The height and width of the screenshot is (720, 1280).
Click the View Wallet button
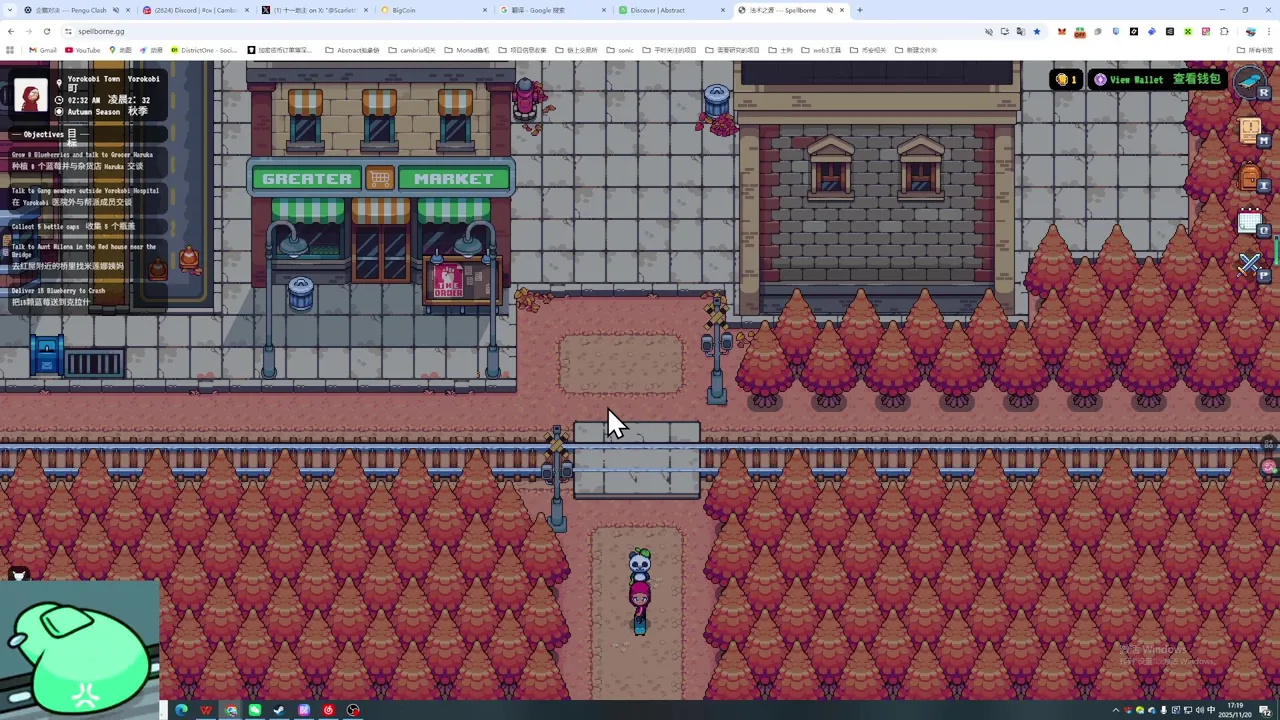pos(1157,79)
